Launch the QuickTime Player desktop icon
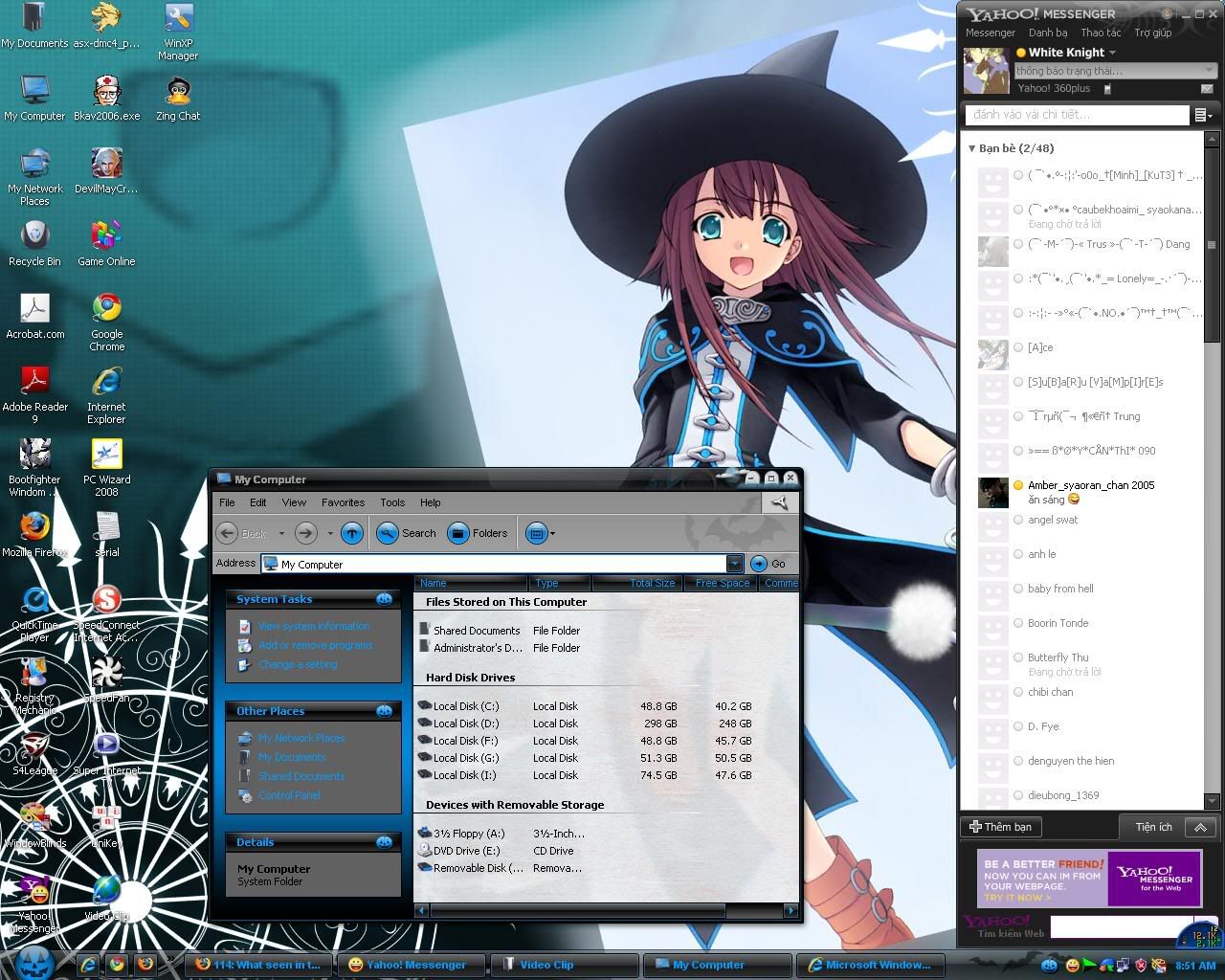 point(34,614)
